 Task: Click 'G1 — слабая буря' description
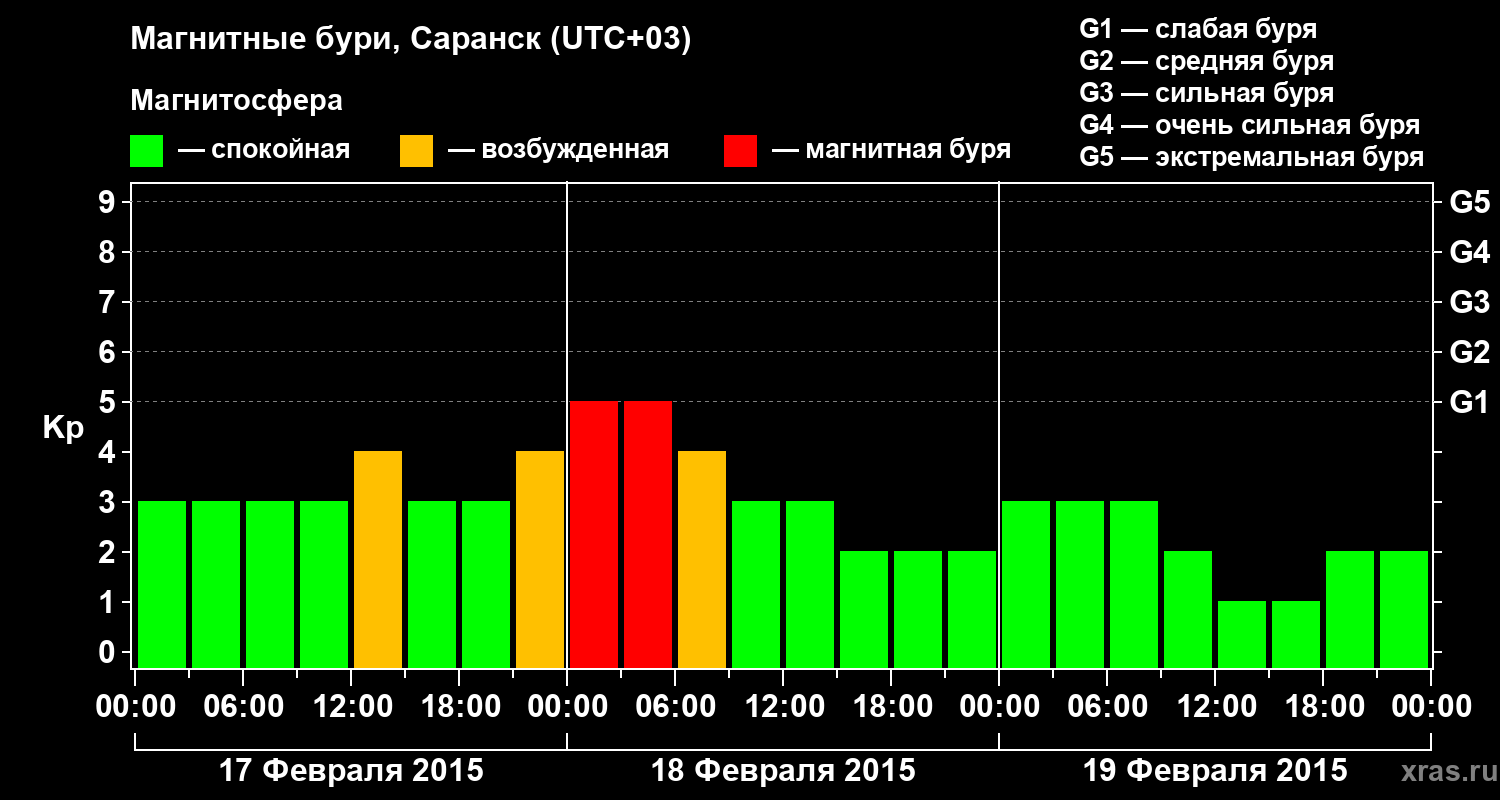(1198, 29)
